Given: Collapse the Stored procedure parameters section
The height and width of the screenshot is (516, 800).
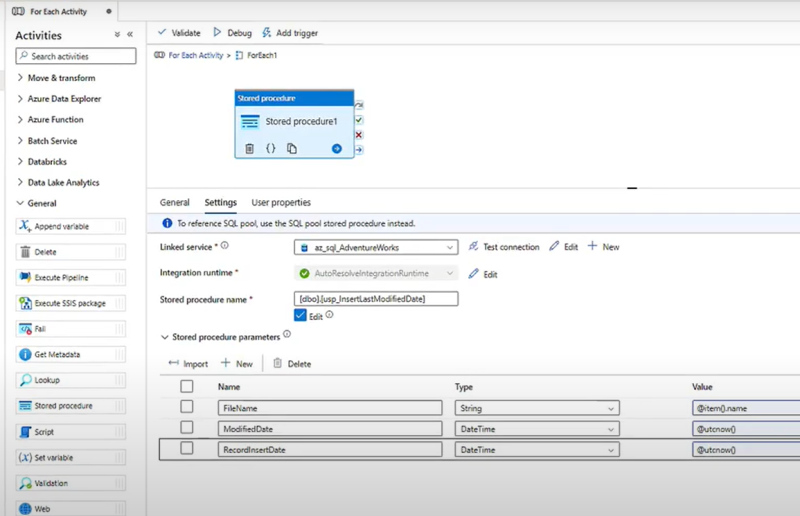Looking at the screenshot, I should pyautogui.click(x=165, y=338).
